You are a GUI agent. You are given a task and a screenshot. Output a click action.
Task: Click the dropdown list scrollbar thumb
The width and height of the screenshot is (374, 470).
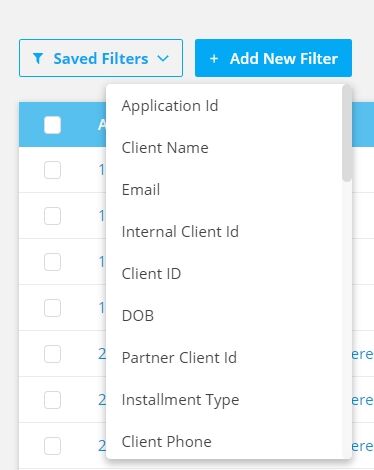point(347,133)
